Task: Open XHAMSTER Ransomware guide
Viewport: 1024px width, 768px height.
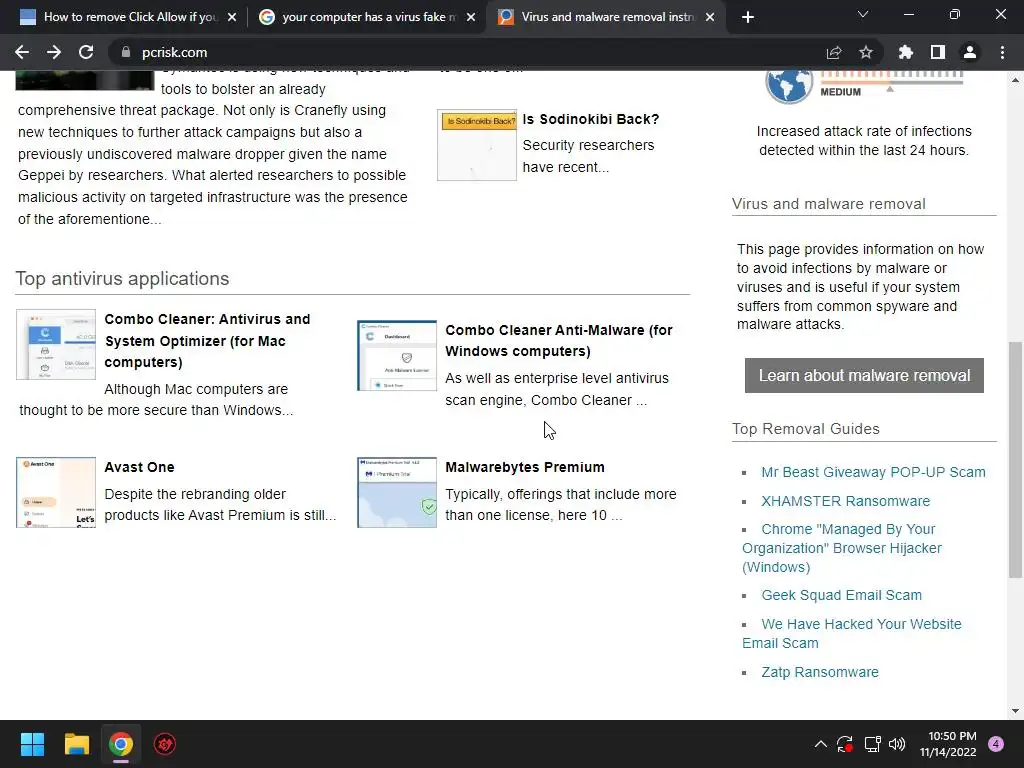Action: point(846,501)
